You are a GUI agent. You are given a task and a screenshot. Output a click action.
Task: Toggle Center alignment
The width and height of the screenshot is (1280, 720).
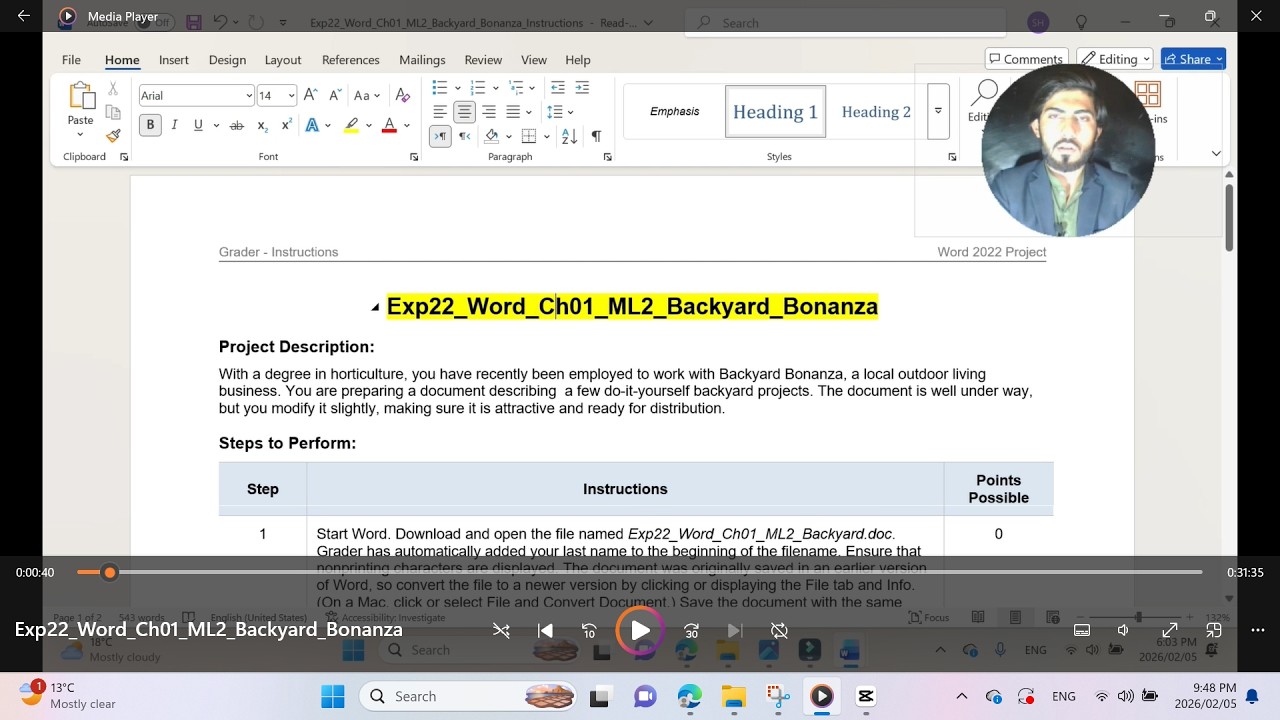point(464,112)
